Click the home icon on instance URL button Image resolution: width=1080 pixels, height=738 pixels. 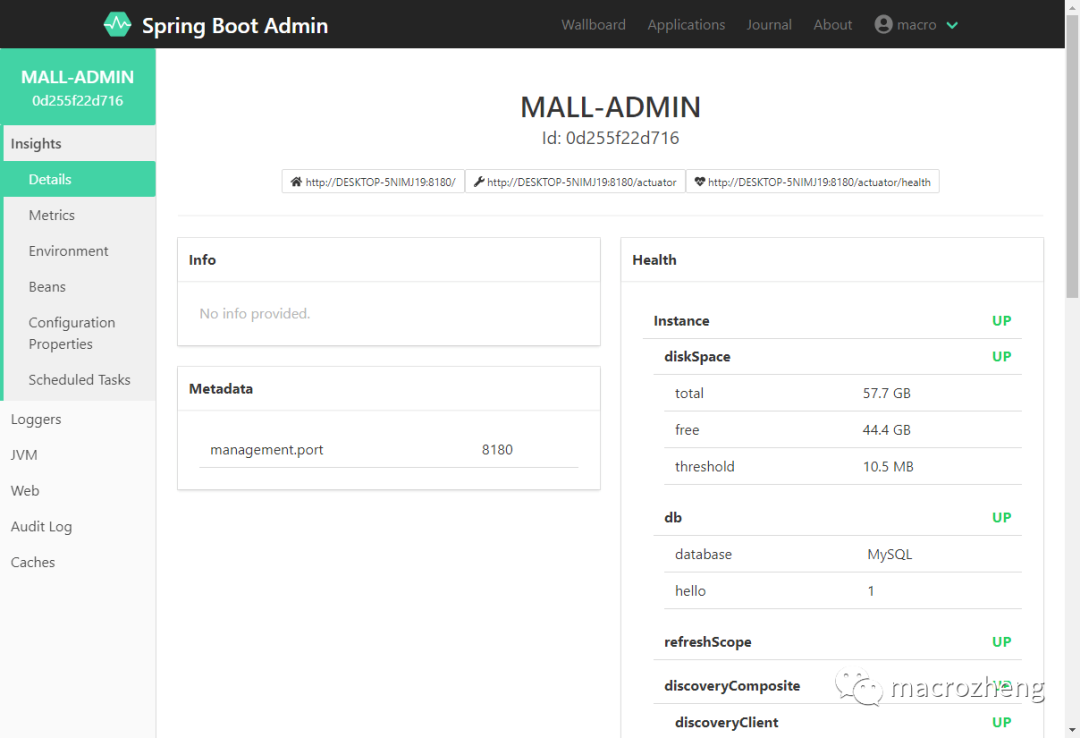click(x=296, y=182)
